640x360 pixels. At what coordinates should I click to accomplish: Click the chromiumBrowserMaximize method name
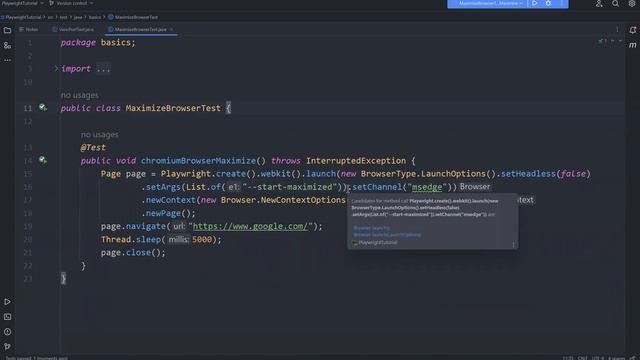point(198,160)
